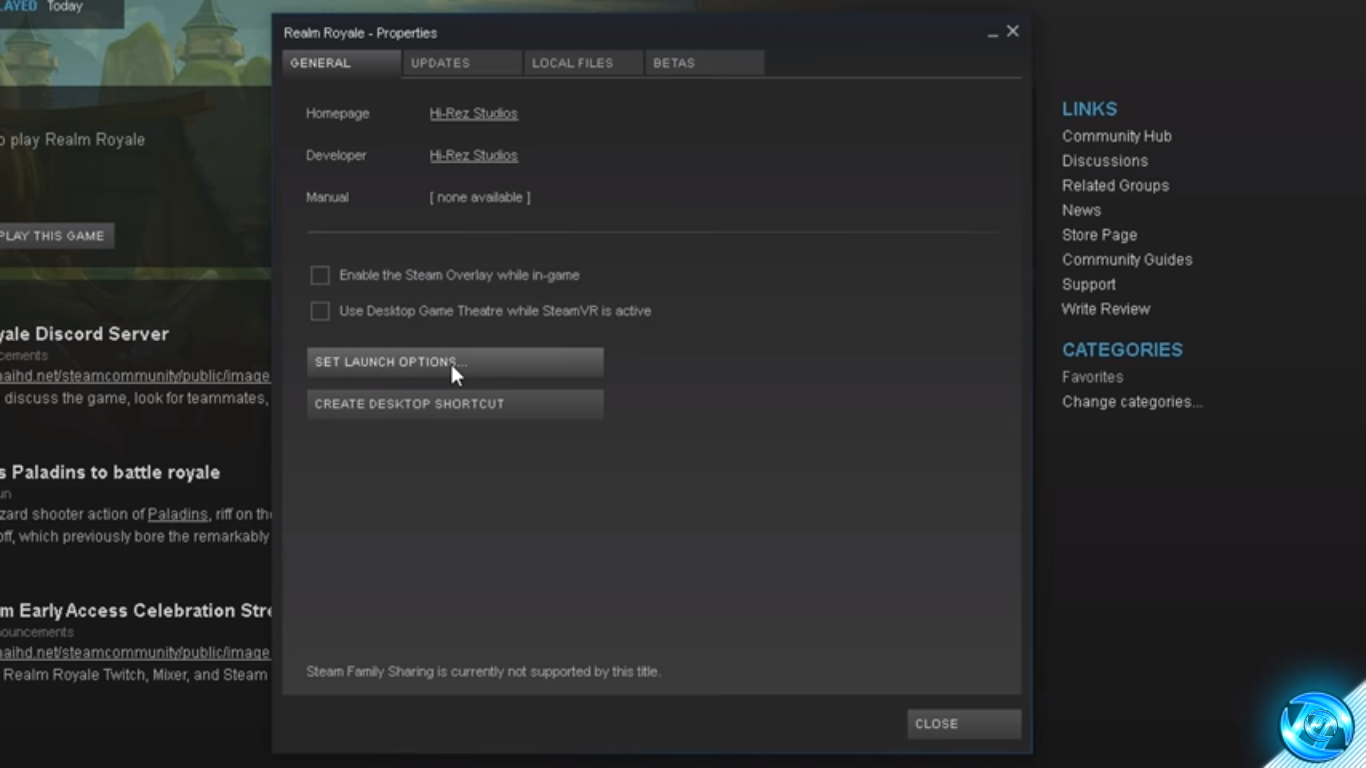Open steamcommunity image link under Celebration Stream
Image resolution: width=1366 pixels, height=768 pixels.
[135, 652]
